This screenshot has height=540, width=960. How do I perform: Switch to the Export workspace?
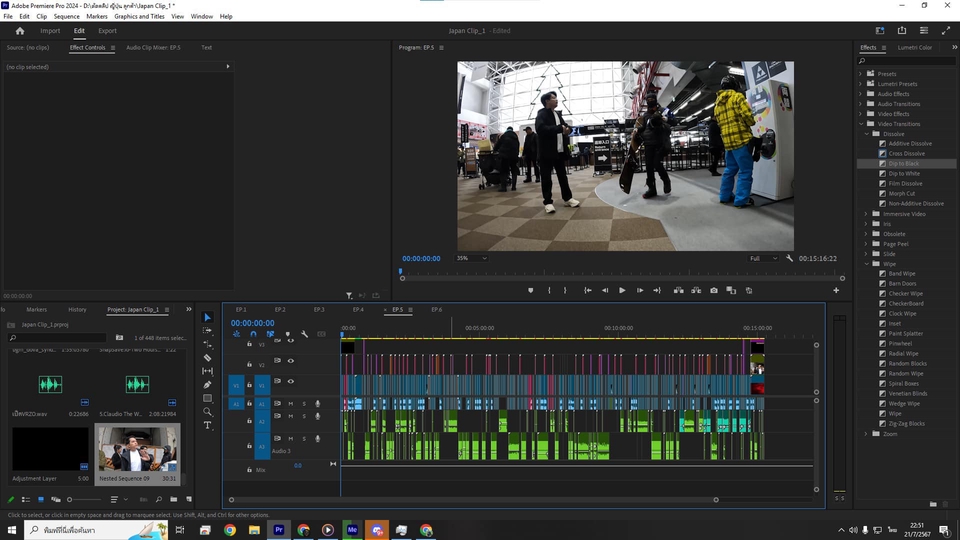pyautogui.click(x=107, y=31)
